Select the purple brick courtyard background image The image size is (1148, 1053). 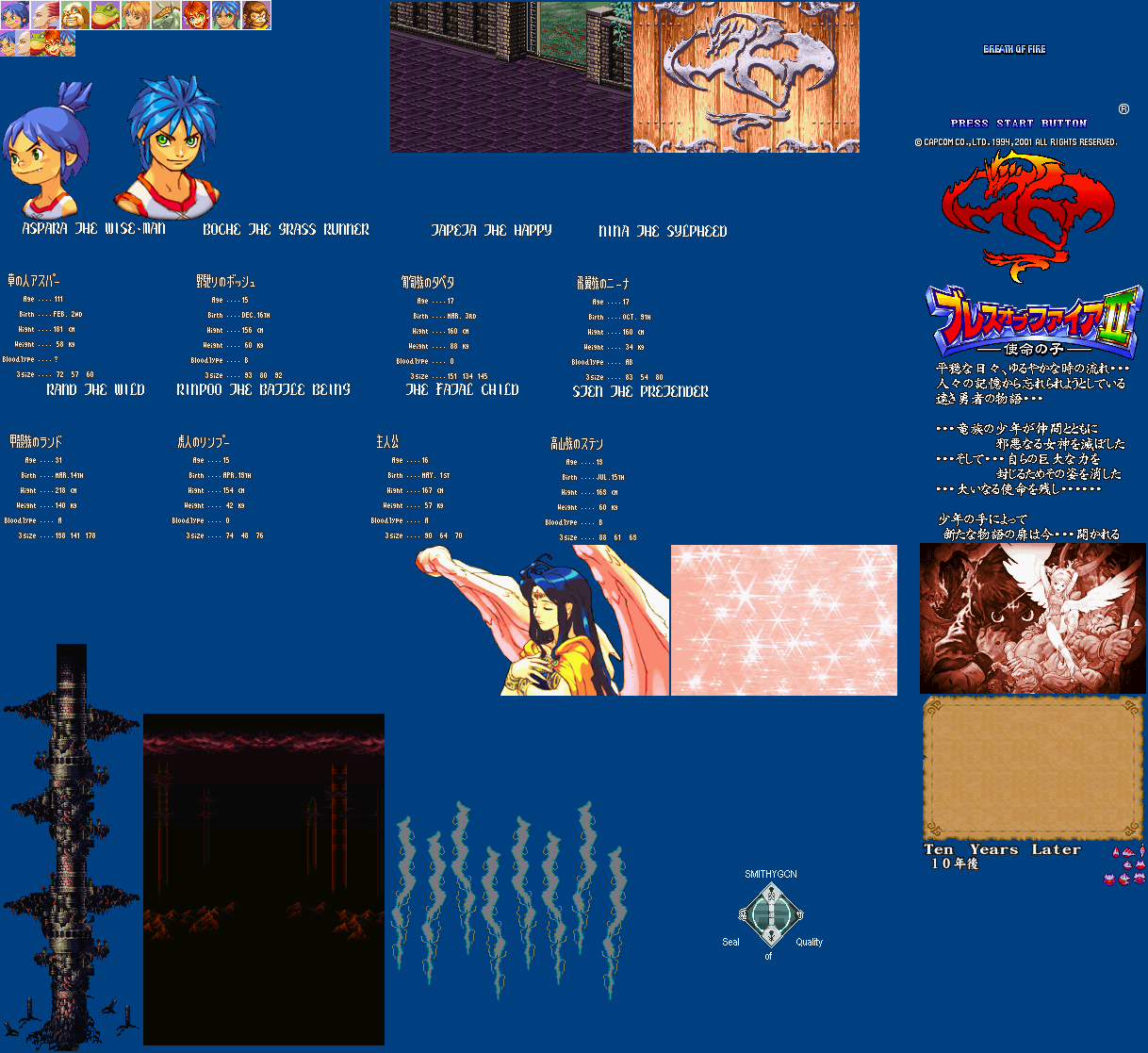pos(511,76)
